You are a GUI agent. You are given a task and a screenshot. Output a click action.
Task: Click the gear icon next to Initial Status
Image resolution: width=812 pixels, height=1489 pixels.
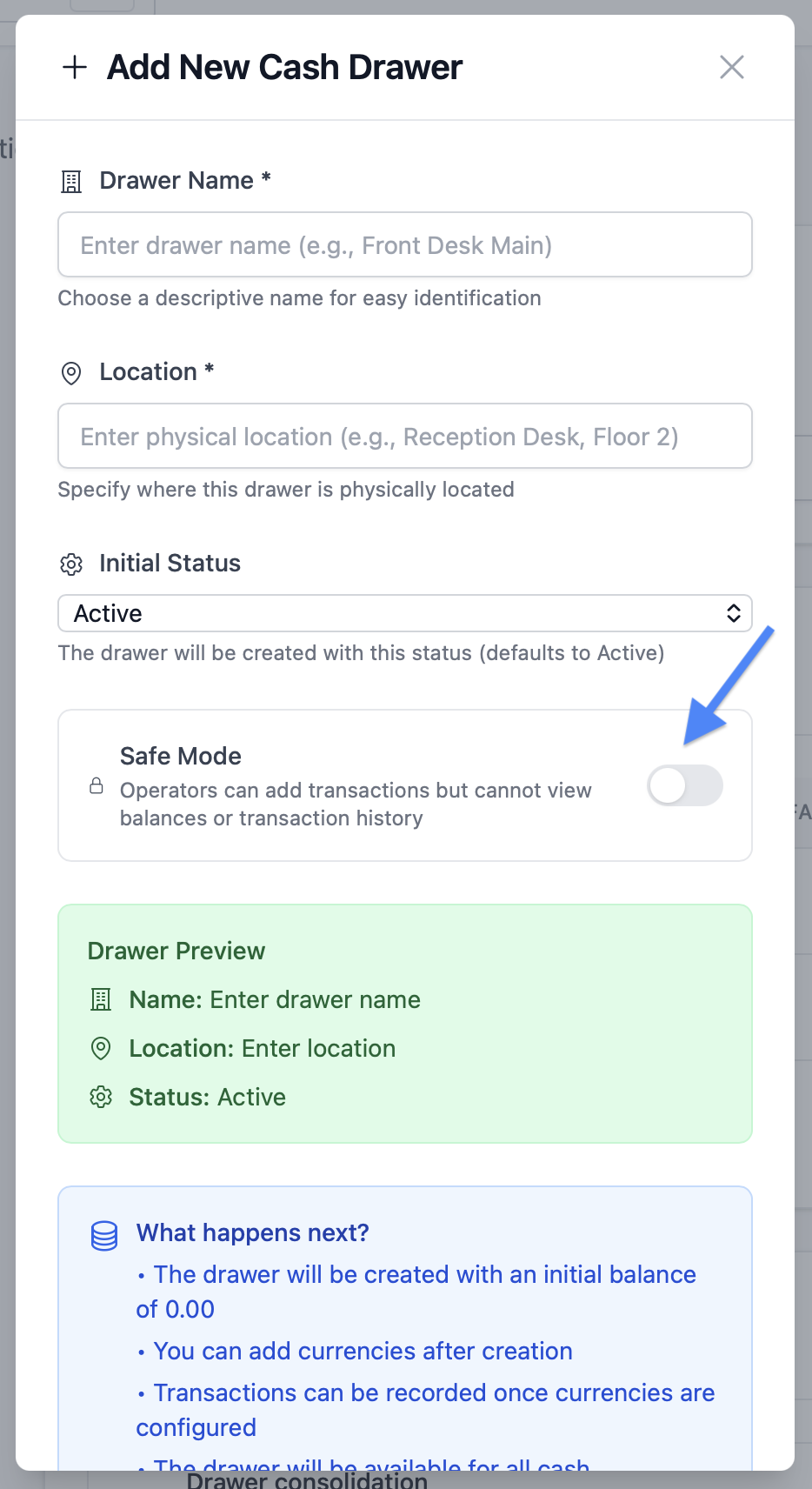click(x=71, y=564)
